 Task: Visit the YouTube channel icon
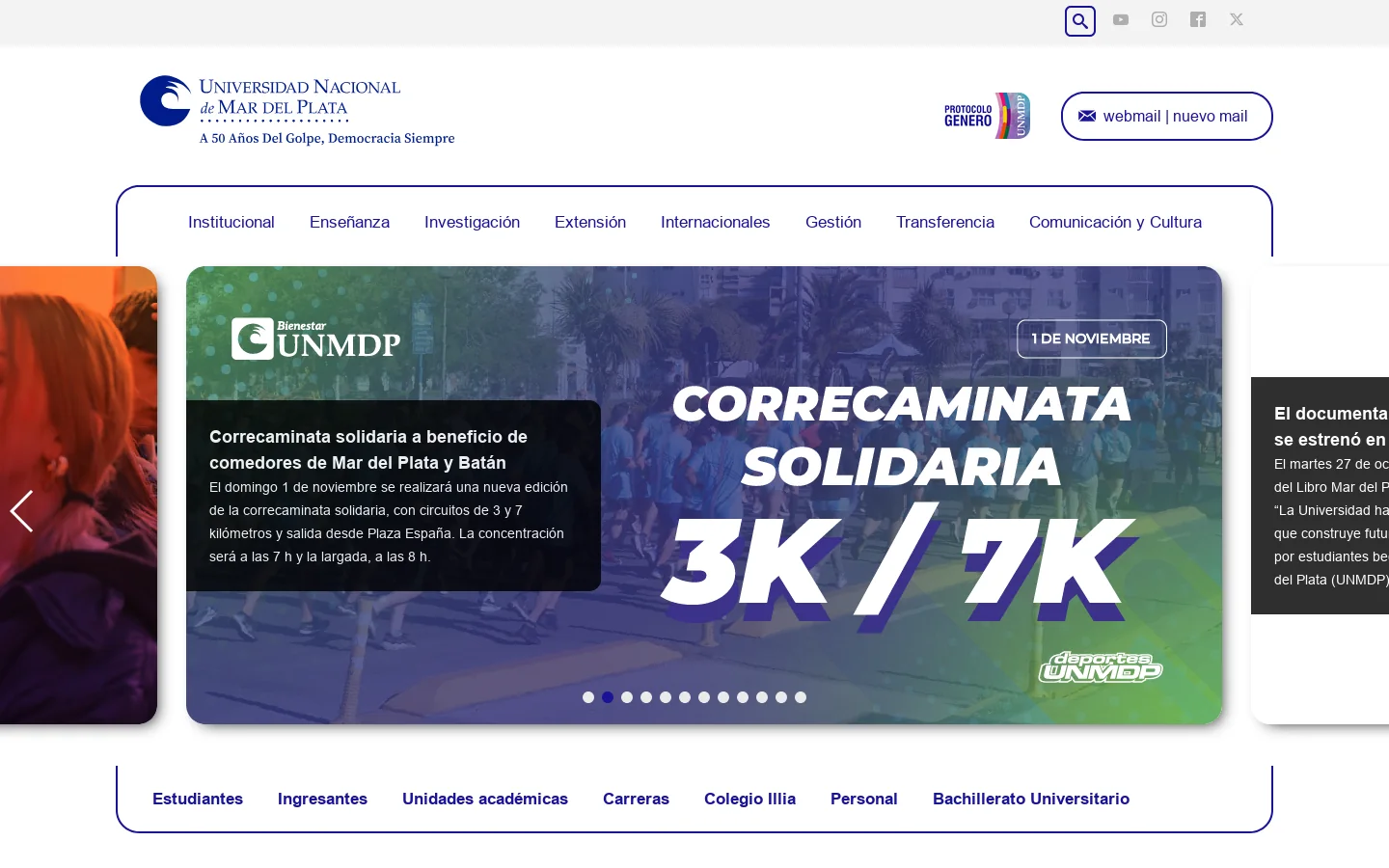coord(1121,19)
